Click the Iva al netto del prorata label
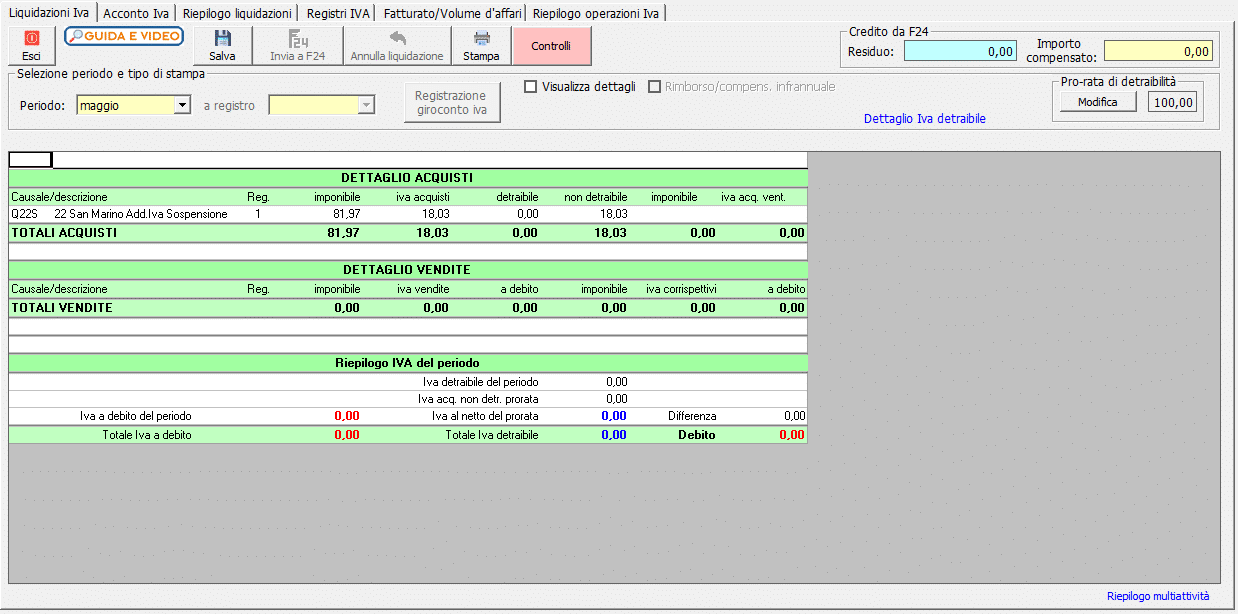The image size is (1238, 614). coord(485,416)
